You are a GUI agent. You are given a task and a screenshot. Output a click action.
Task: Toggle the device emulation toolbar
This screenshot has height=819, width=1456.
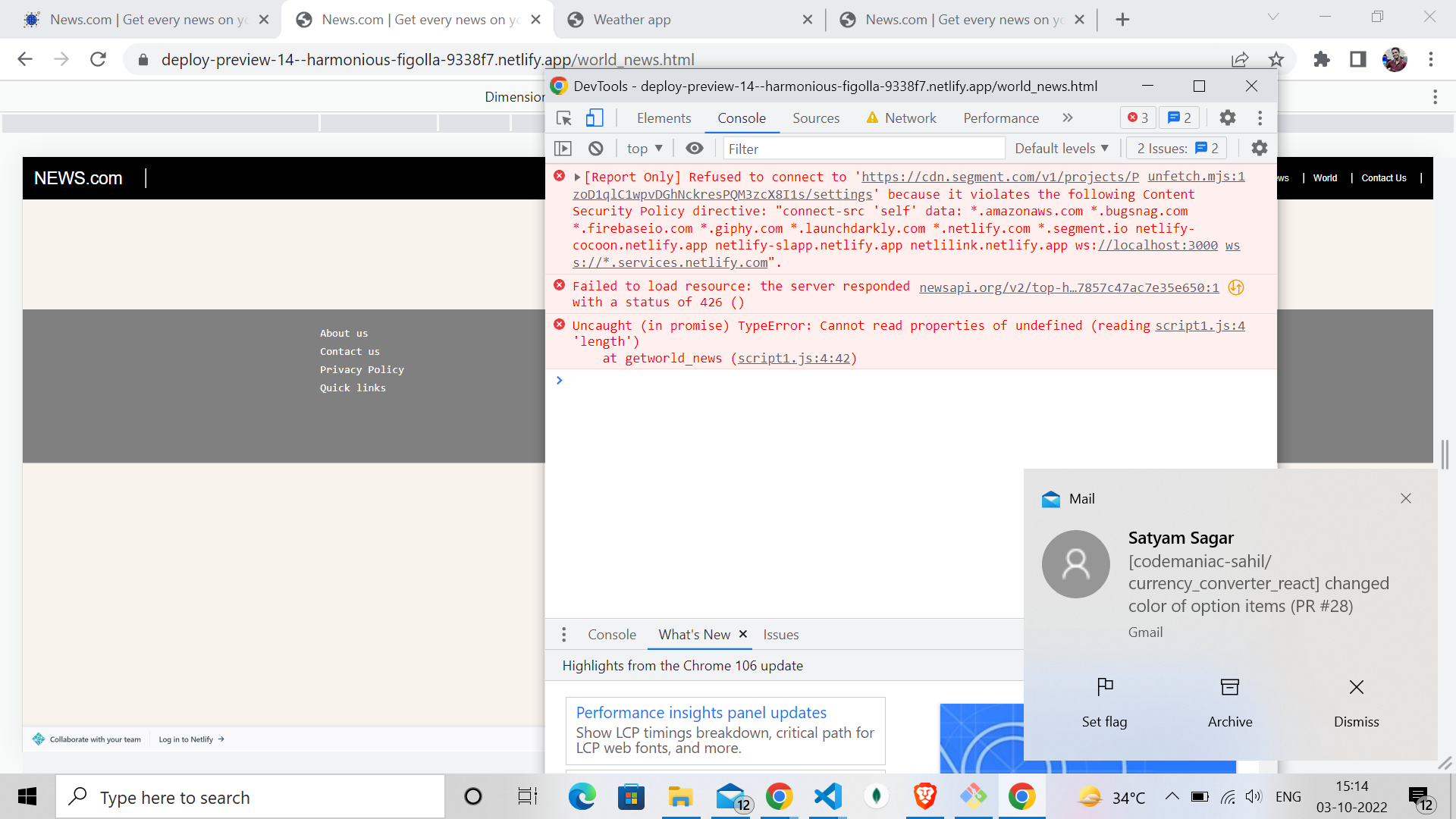[x=594, y=118]
